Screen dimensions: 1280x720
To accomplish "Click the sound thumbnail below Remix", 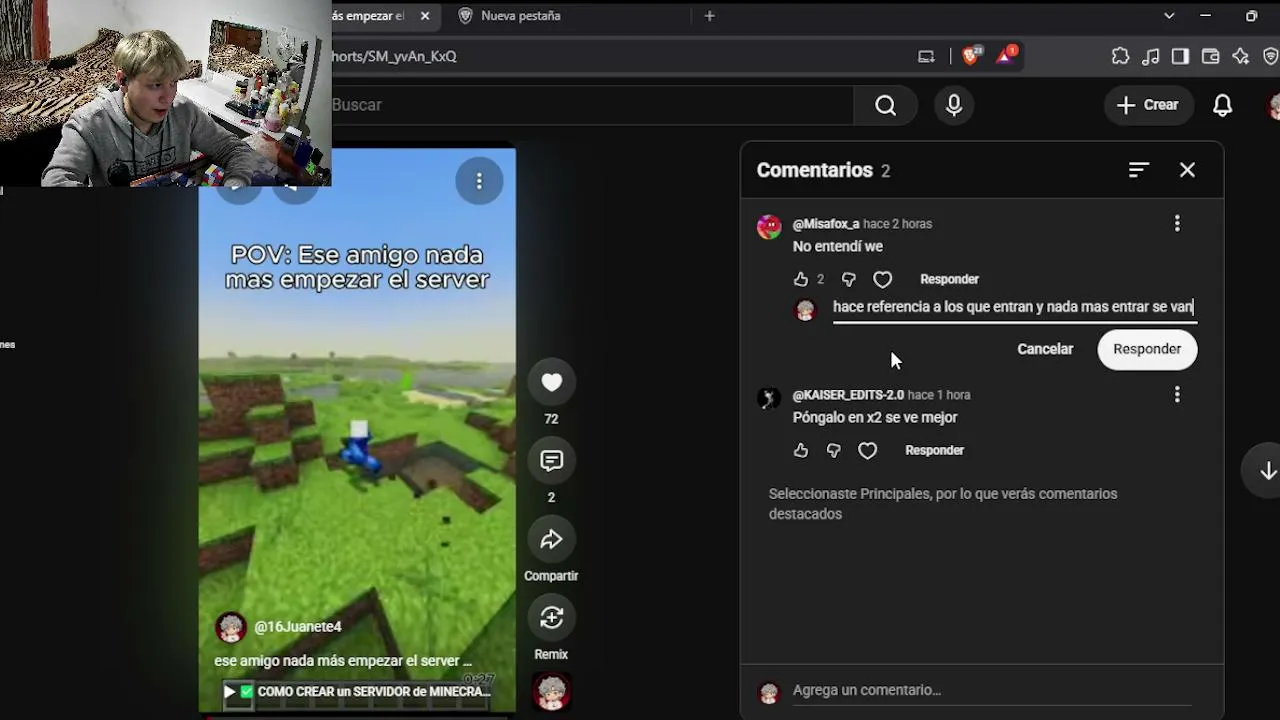I will pyautogui.click(x=551, y=692).
